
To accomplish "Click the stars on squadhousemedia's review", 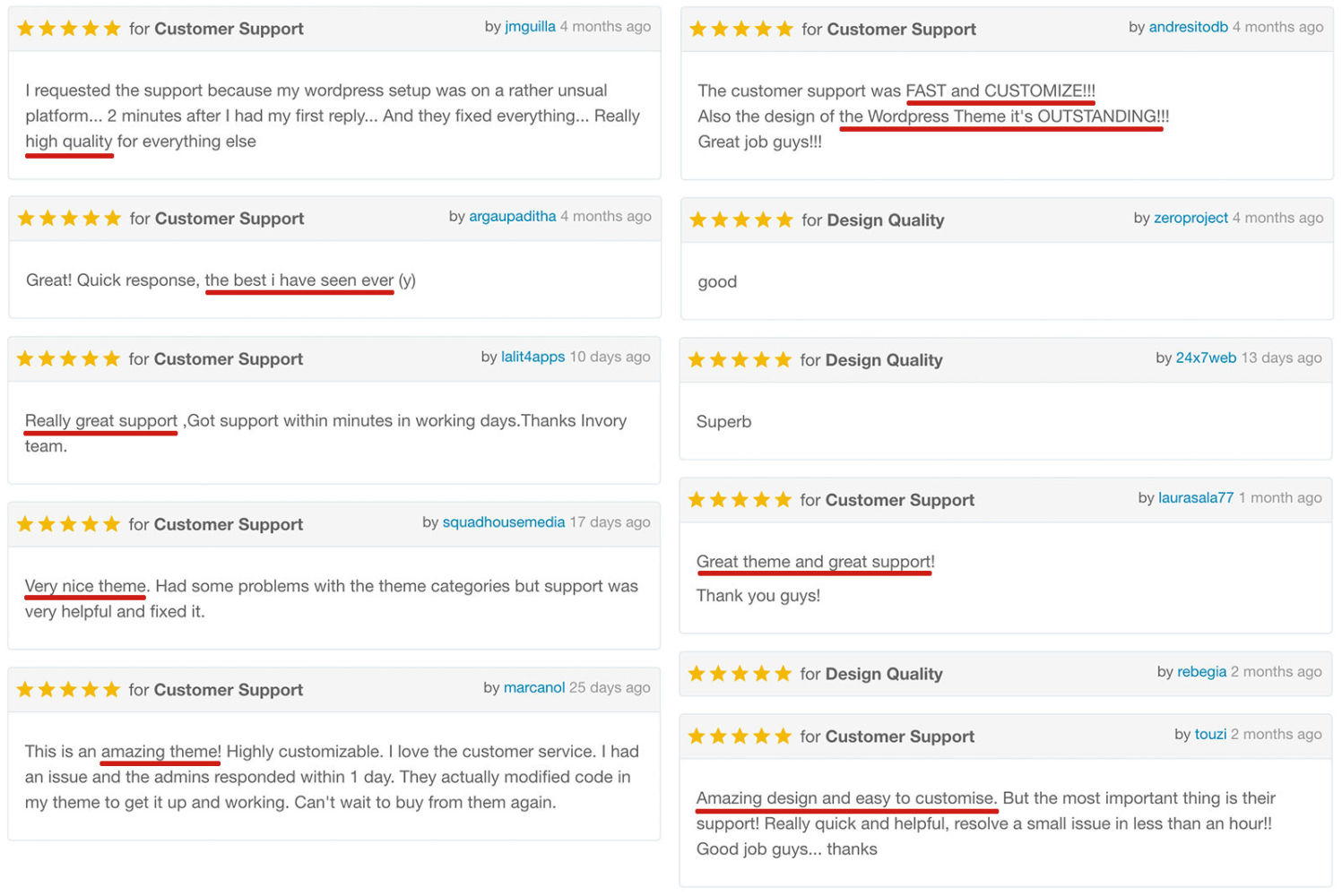I will click(x=68, y=524).
